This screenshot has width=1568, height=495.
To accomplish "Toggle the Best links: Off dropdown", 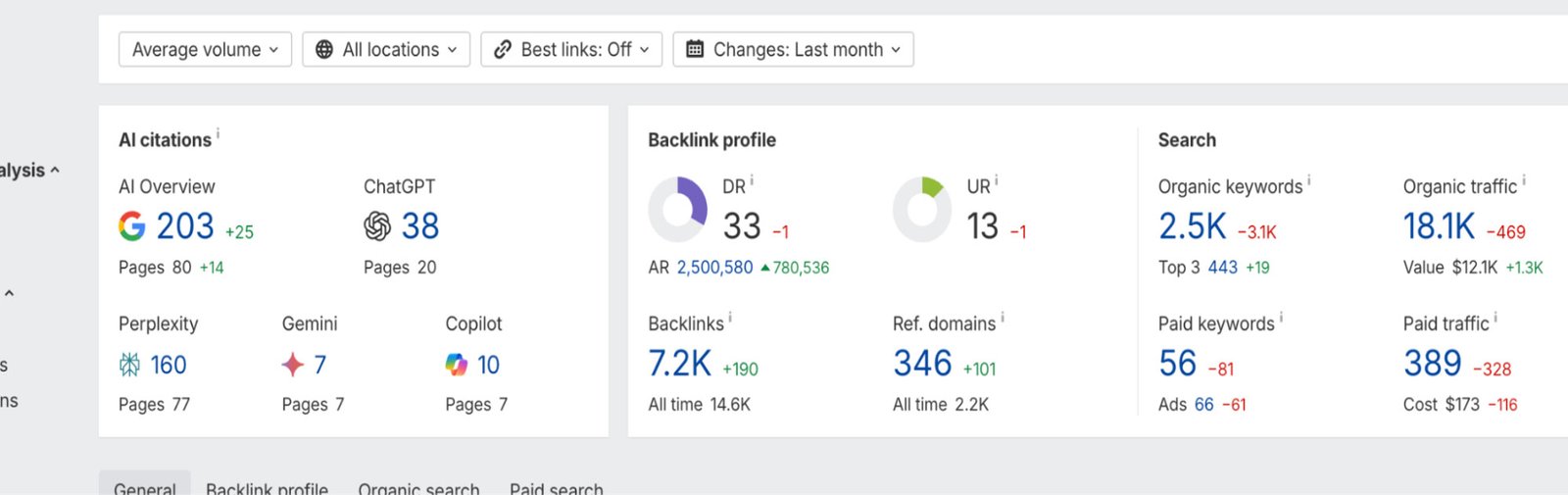I will [x=571, y=50].
